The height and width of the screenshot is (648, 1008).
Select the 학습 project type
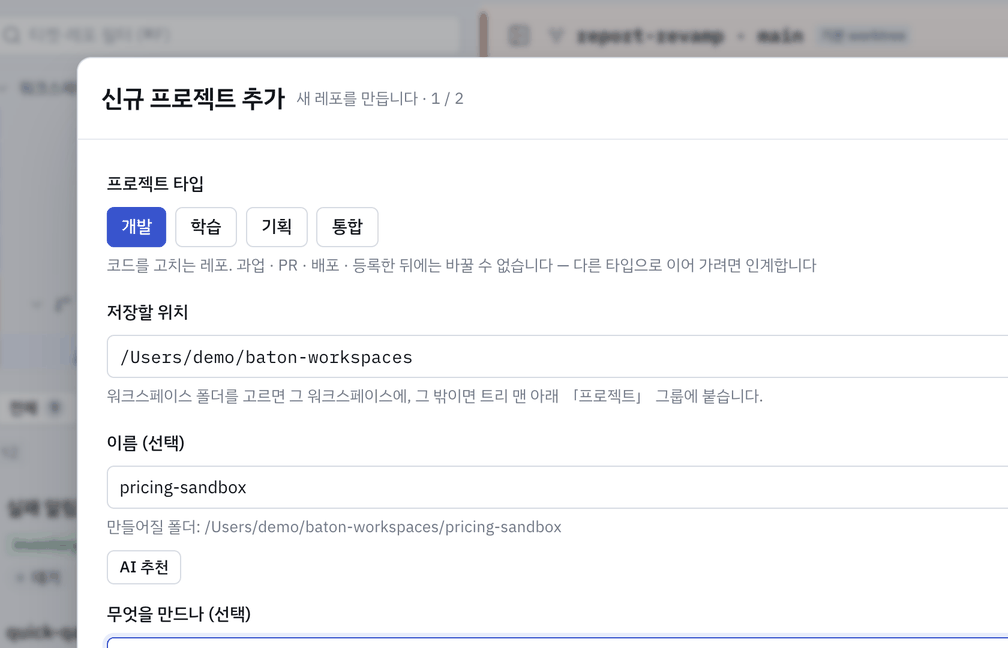point(206,227)
